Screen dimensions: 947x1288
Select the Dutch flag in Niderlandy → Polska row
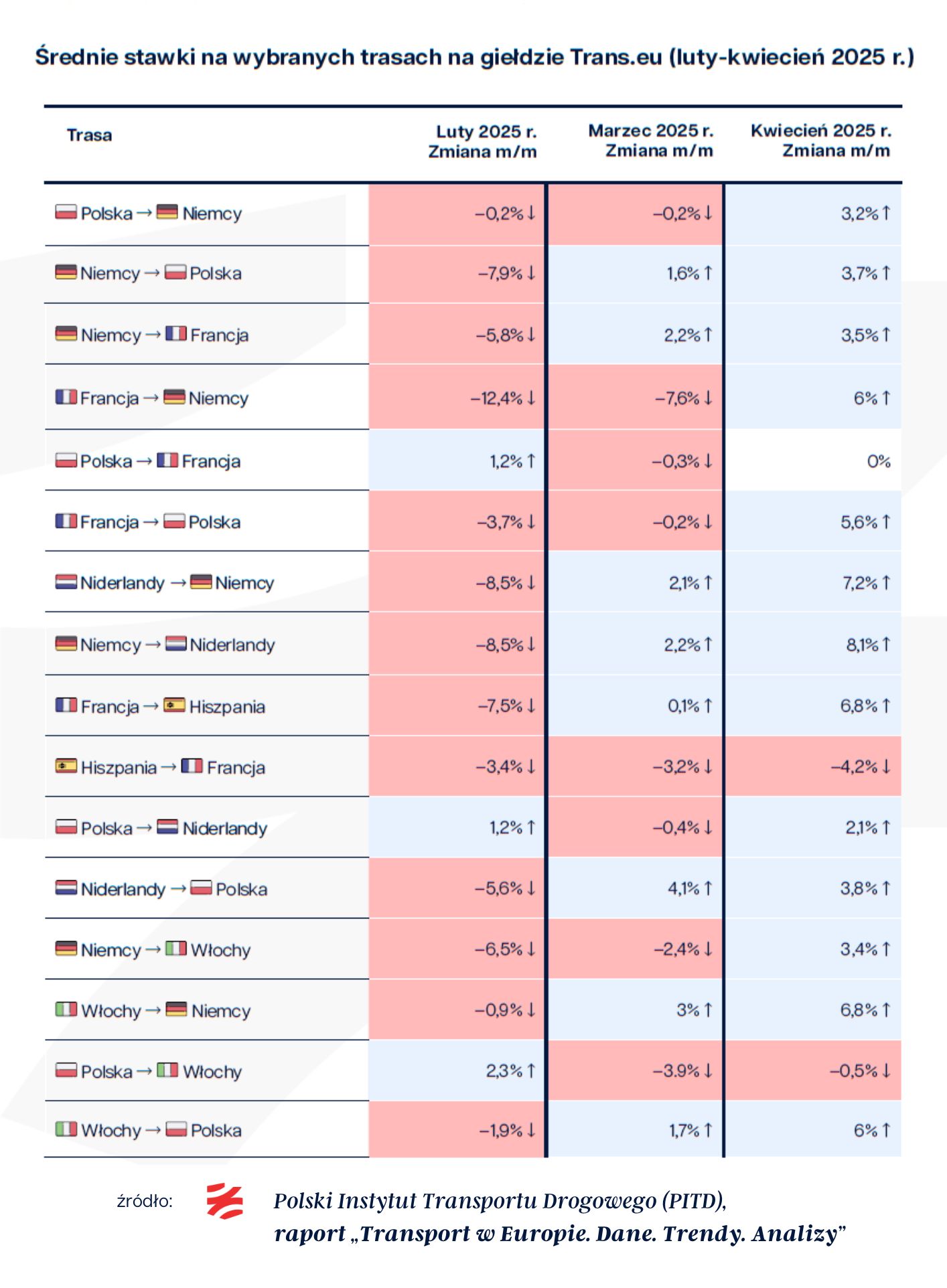click(x=66, y=888)
